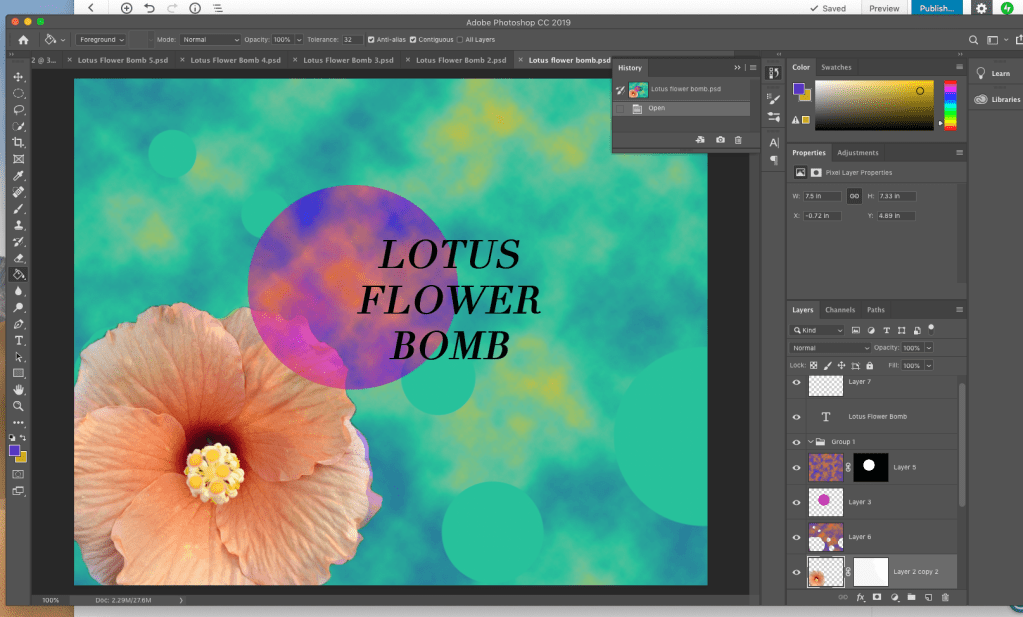Select the Elliptical Marquee tool
Image resolution: width=1023 pixels, height=617 pixels.
[18, 93]
